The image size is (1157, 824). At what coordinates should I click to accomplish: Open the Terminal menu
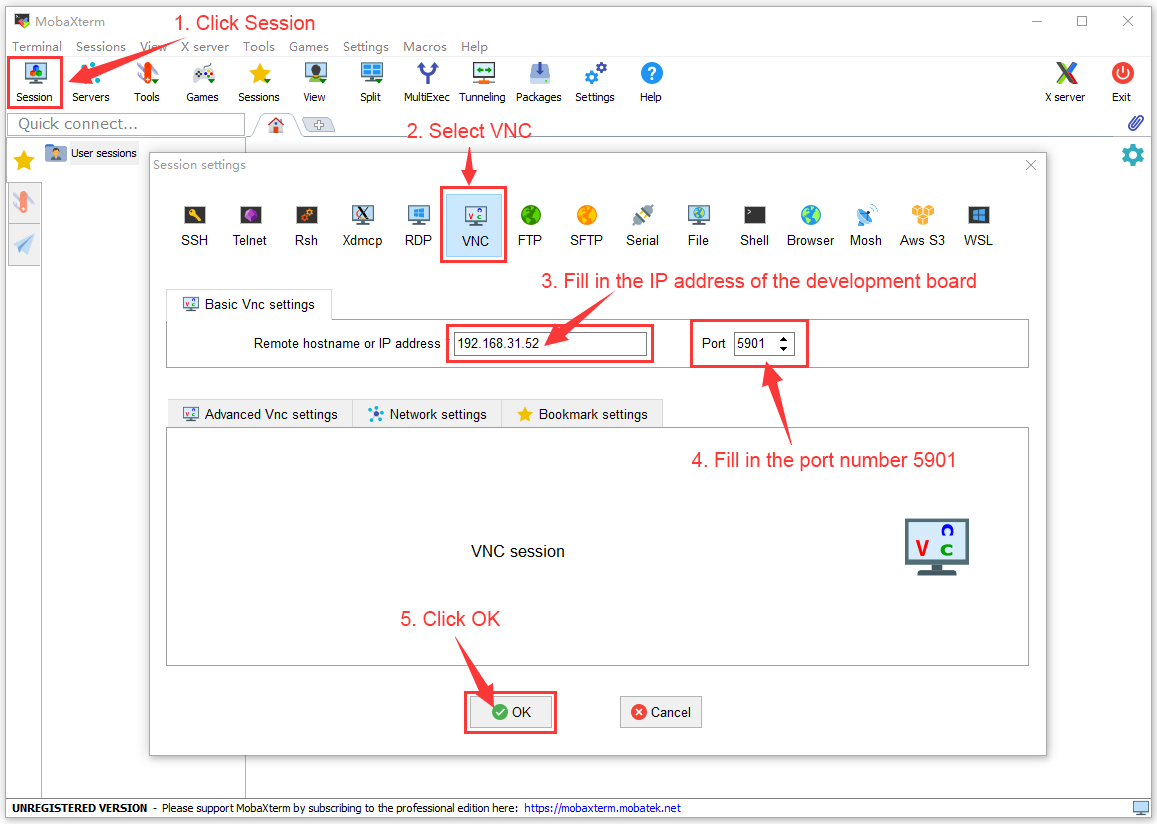click(37, 46)
